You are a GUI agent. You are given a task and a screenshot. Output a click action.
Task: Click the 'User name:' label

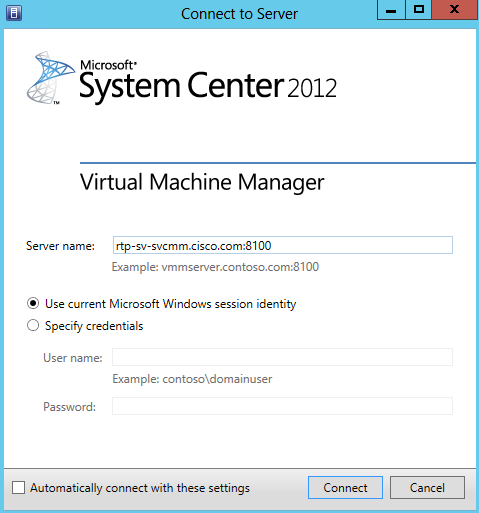click(73, 358)
